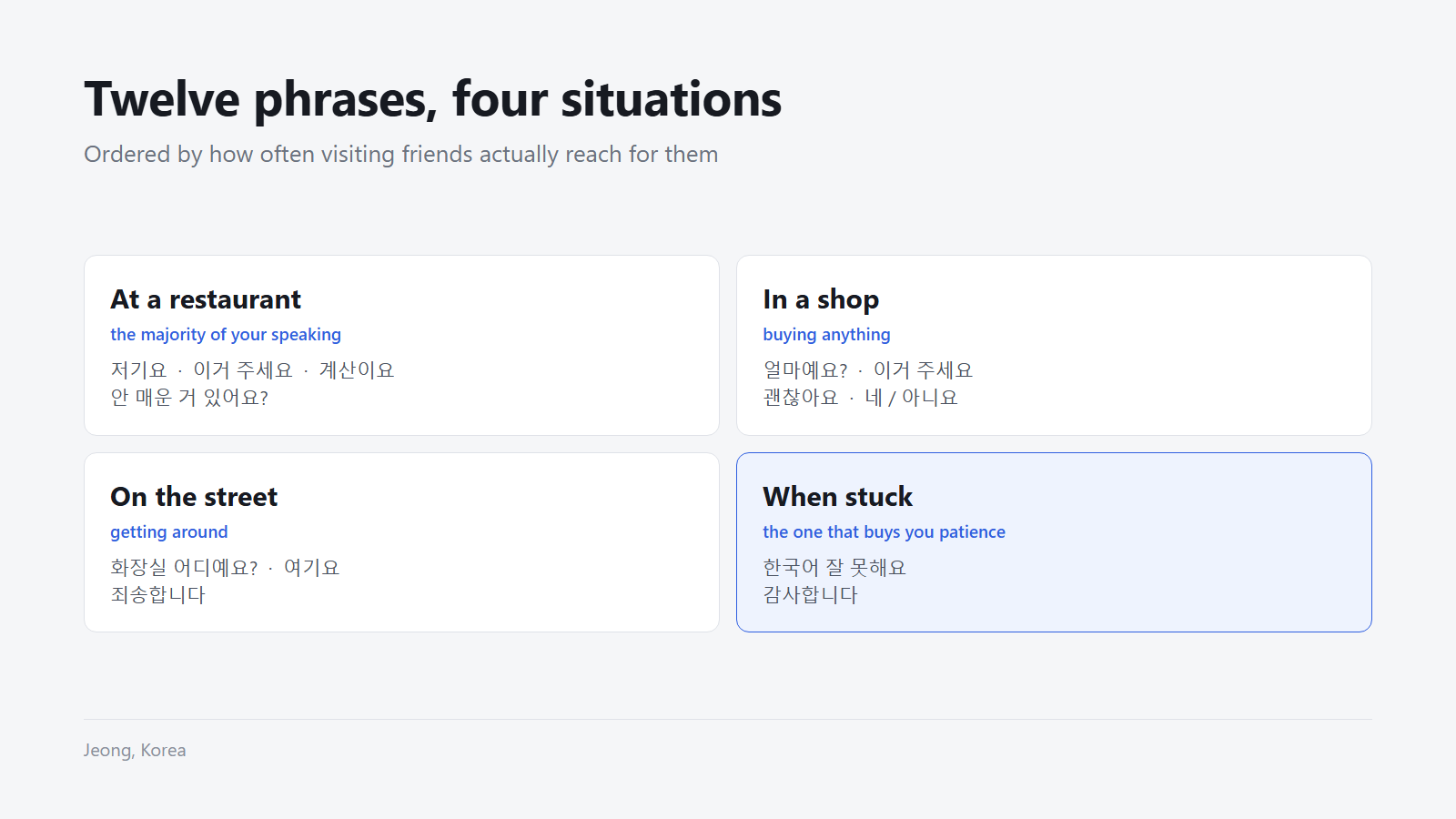Select the phrase 한국어 잘 못해요
The height and width of the screenshot is (819, 1456).
[834, 568]
